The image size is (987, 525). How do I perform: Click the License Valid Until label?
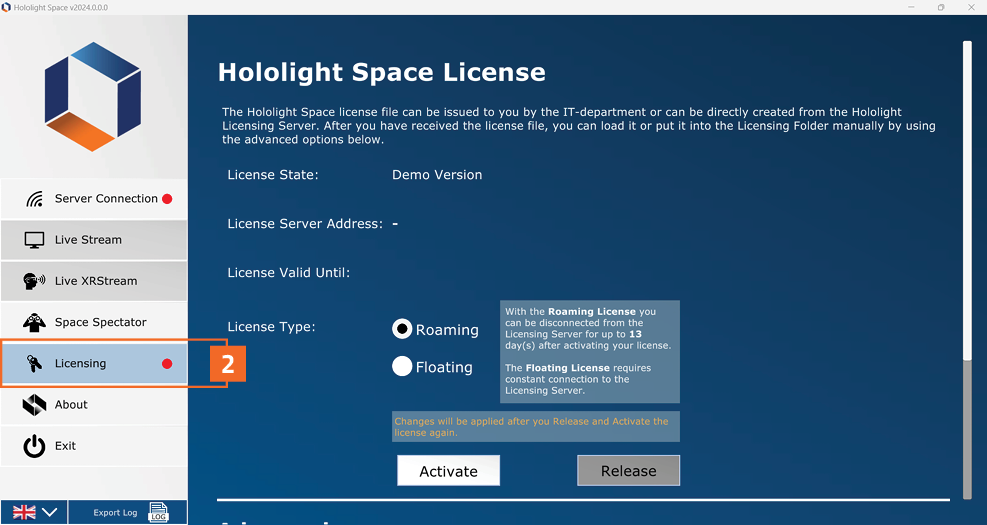coord(288,273)
